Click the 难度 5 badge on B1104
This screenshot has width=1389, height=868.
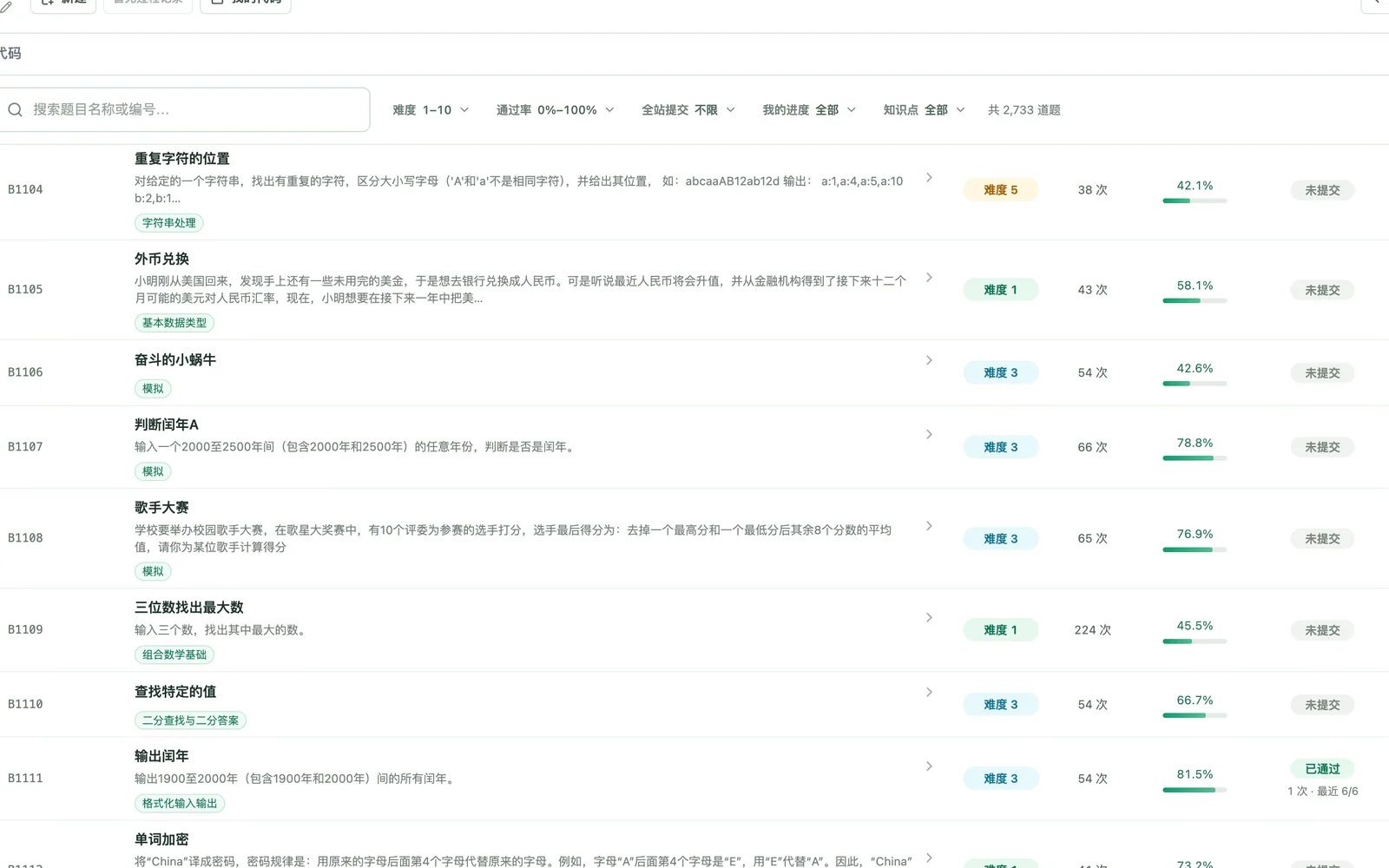point(1000,190)
